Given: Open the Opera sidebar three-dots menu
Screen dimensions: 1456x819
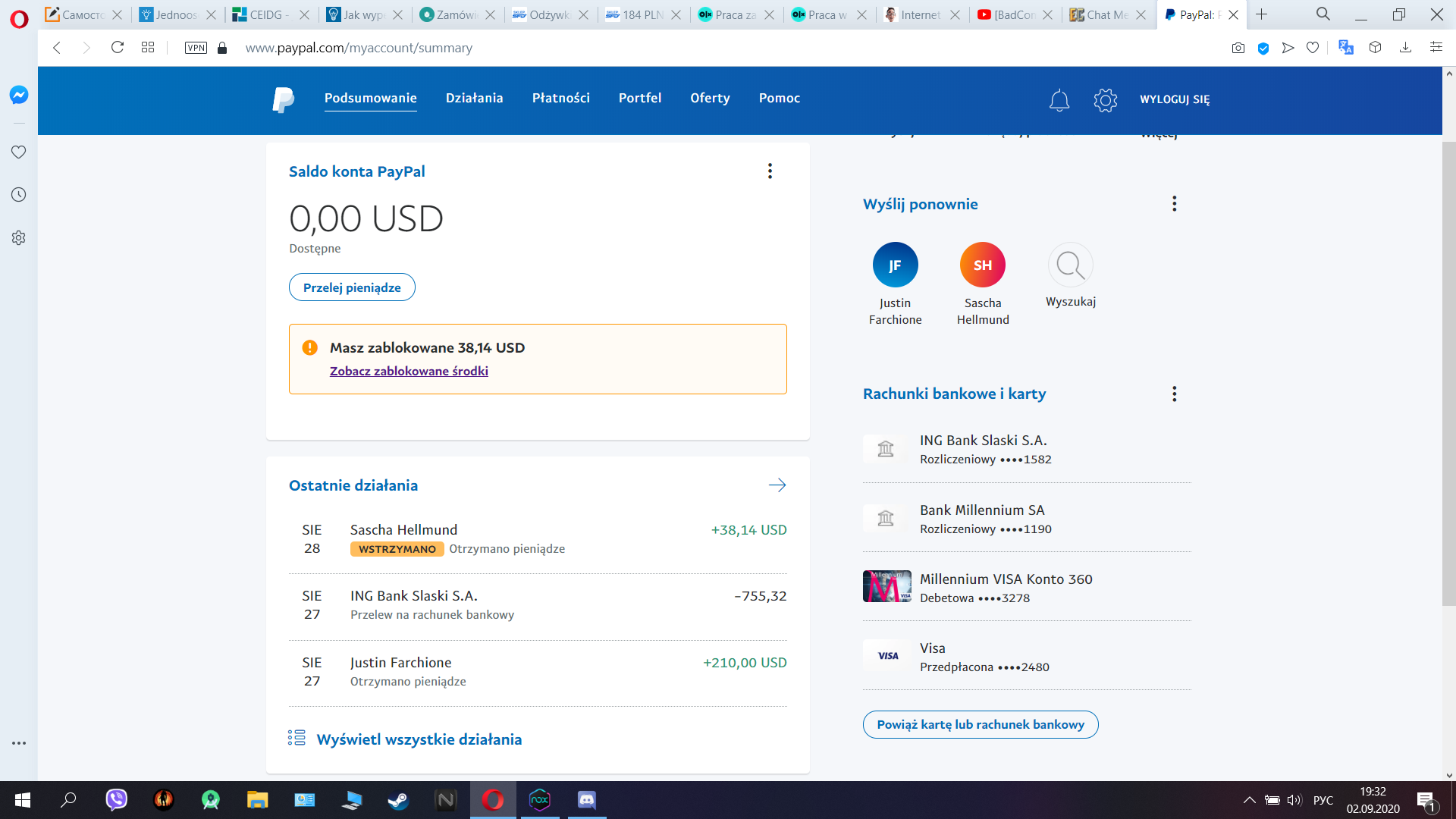Looking at the screenshot, I should click(x=19, y=743).
